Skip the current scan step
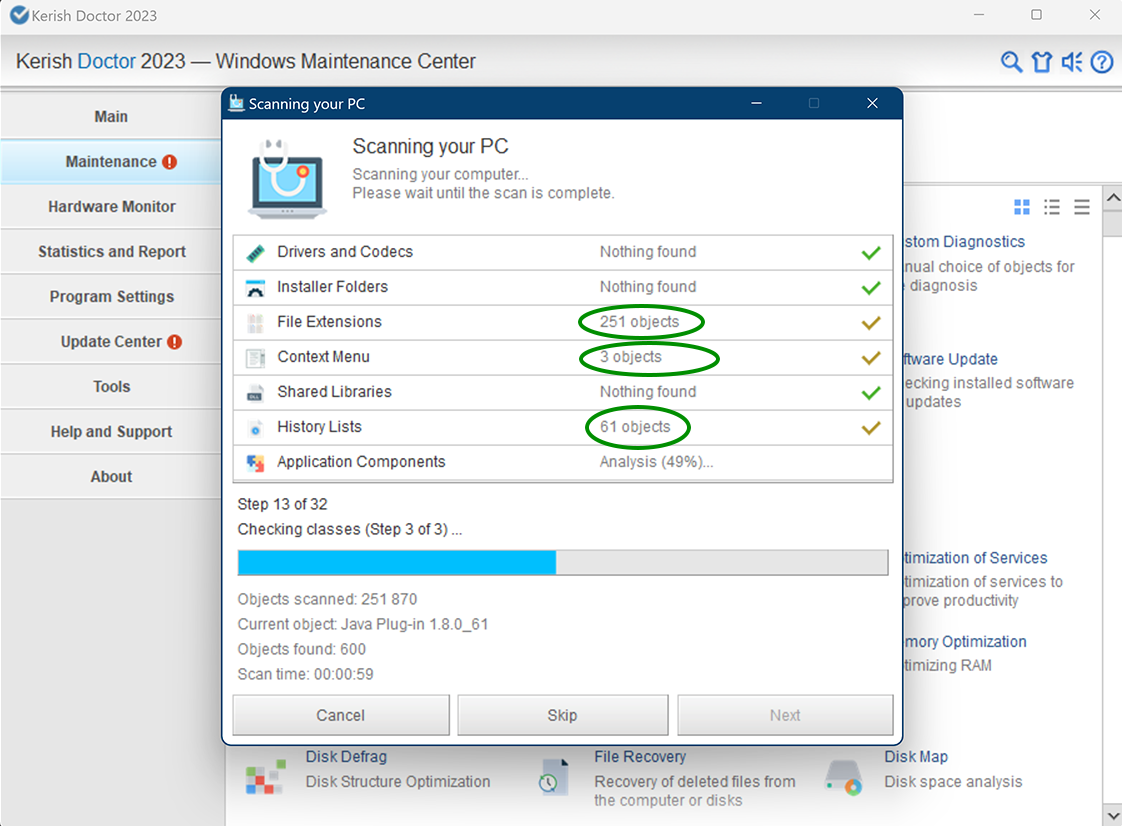Image resolution: width=1122 pixels, height=826 pixels. point(562,715)
